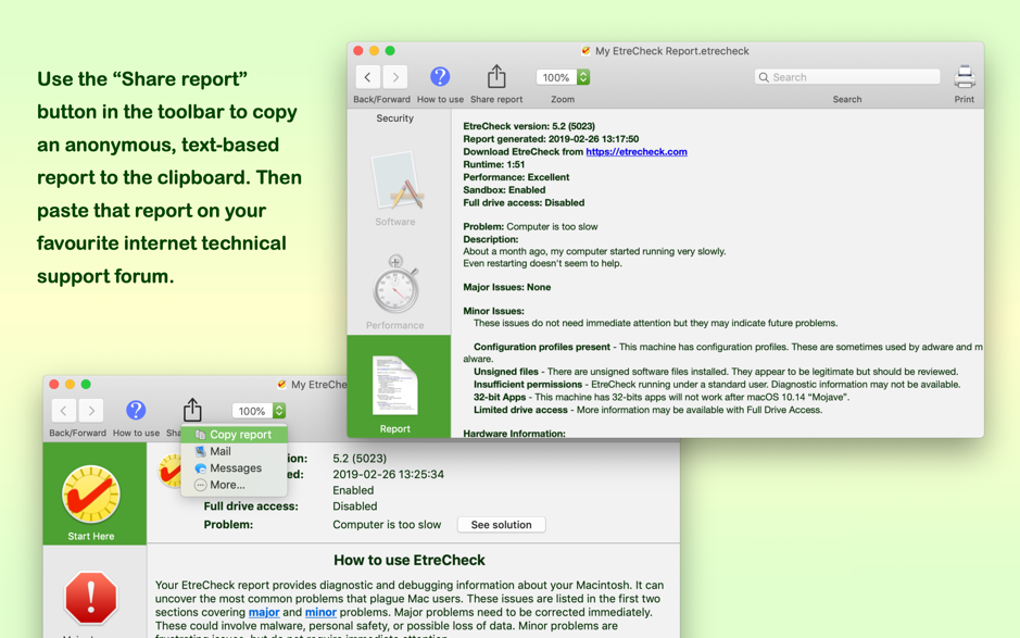Select red exclamation Major issues icon
Viewport: 1020px width, 638px height.
coord(91,598)
